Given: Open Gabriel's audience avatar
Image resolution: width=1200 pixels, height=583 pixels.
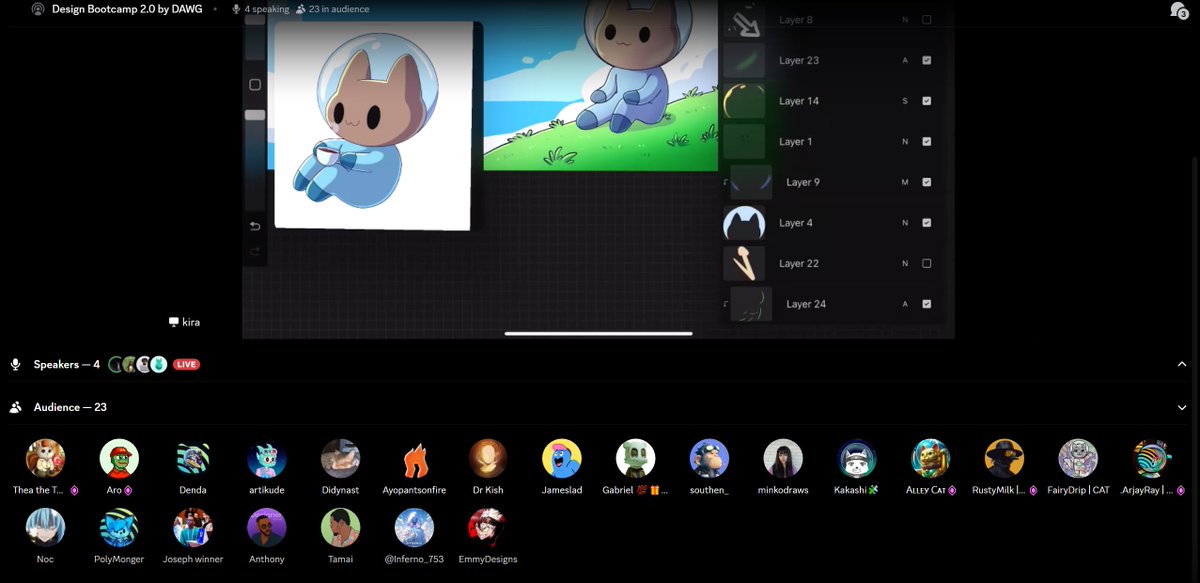Looking at the screenshot, I should (635, 458).
